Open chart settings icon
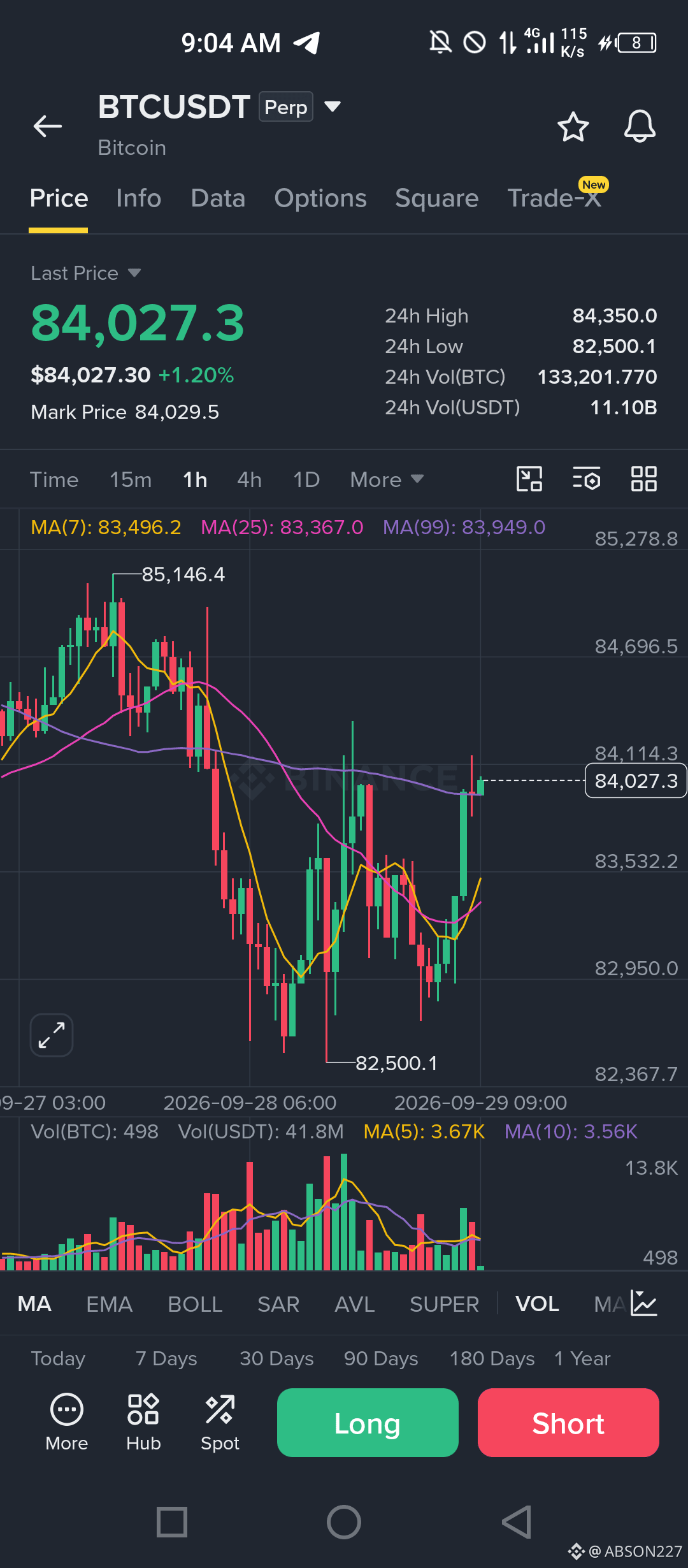 click(587, 479)
